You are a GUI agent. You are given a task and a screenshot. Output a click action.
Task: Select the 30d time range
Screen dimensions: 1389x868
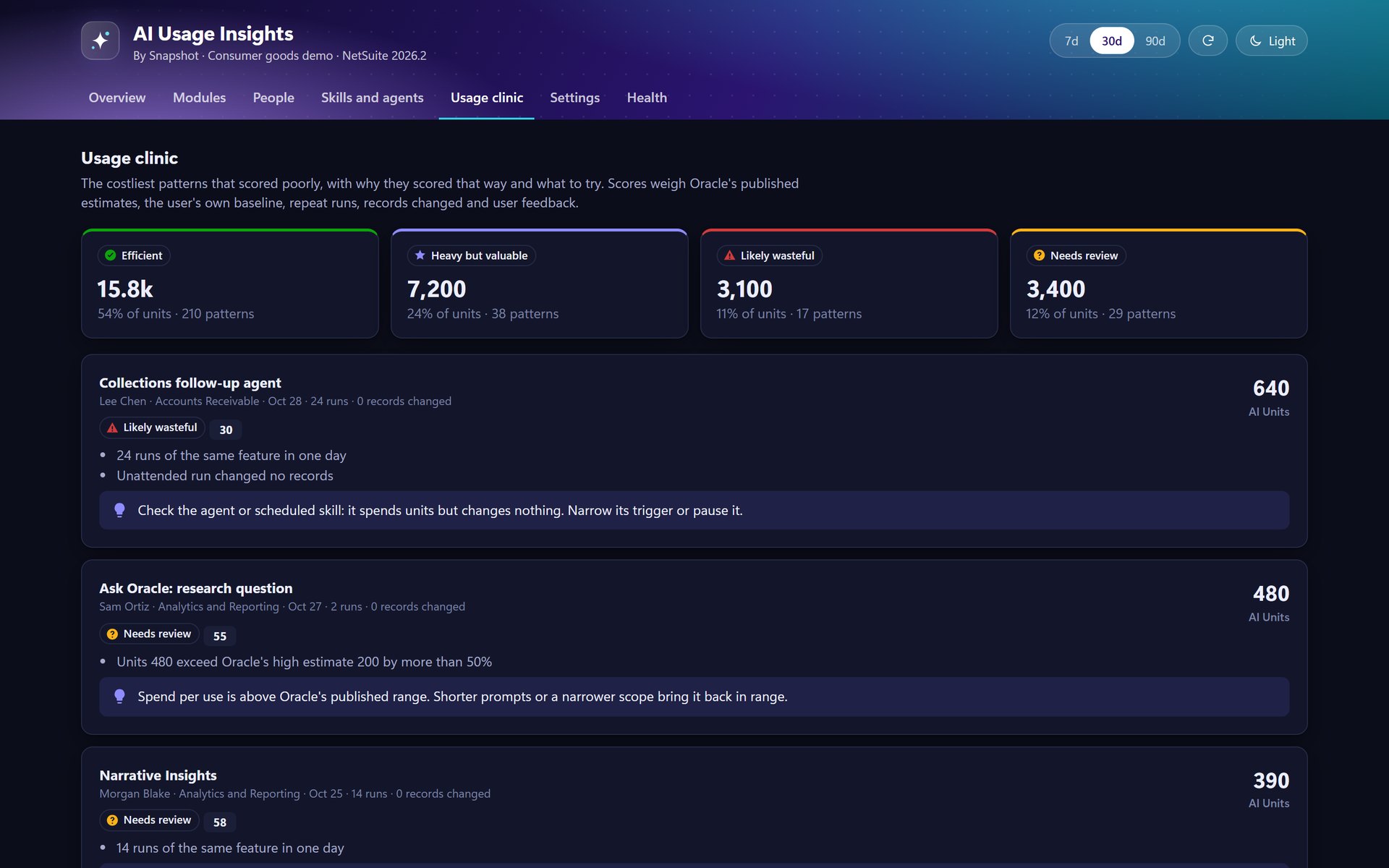[x=1111, y=41]
